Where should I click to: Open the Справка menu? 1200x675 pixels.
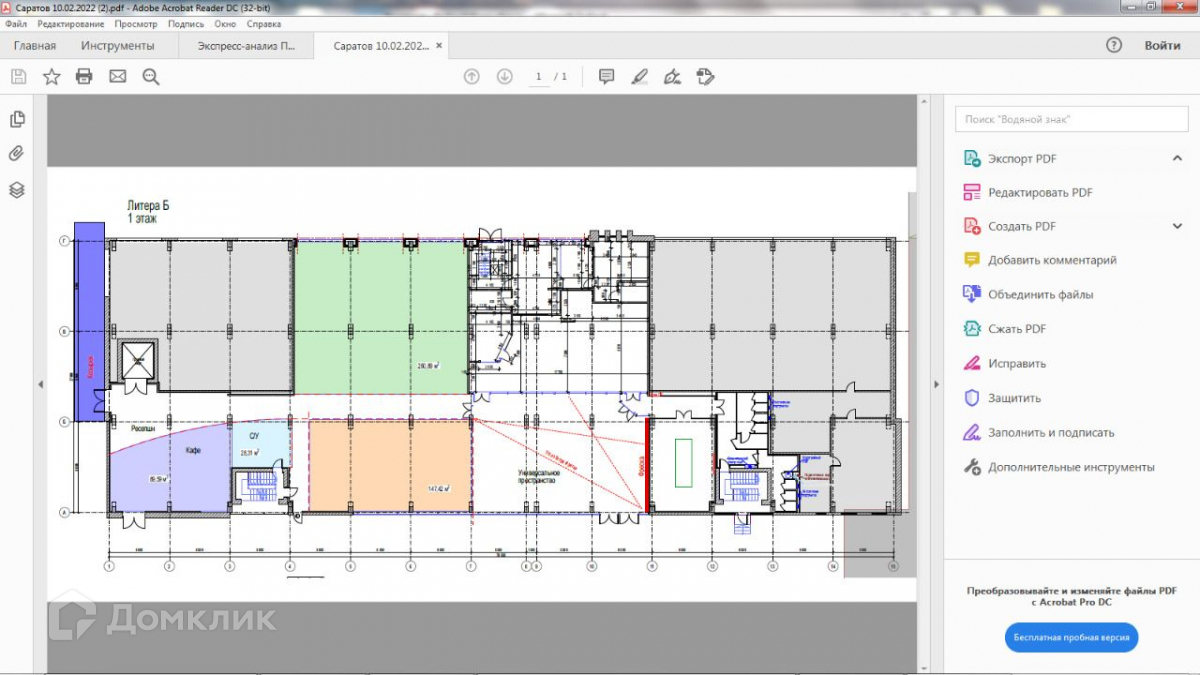[x=263, y=23]
